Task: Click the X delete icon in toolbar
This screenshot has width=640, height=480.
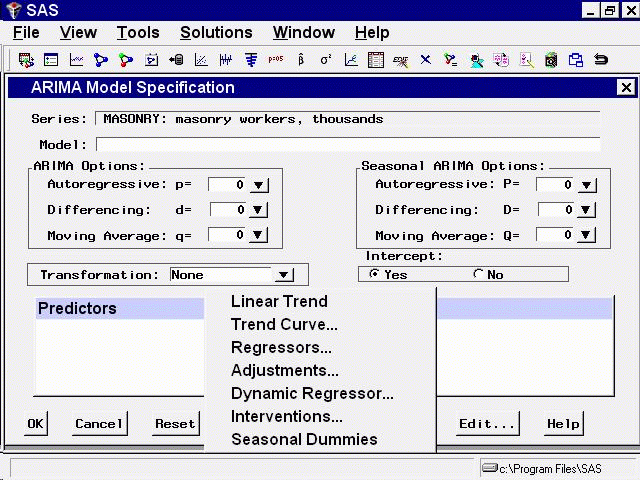Action: [x=426, y=60]
